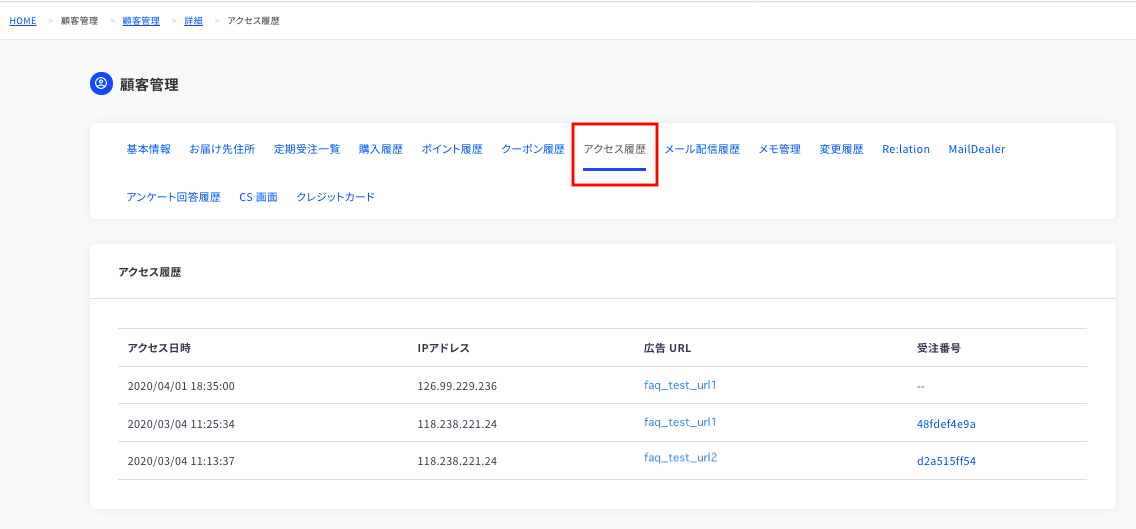Open faq_test_url1 link in 11:25:34 row
Viewport: 1136px width, 529px height.
tap(680, 422)
